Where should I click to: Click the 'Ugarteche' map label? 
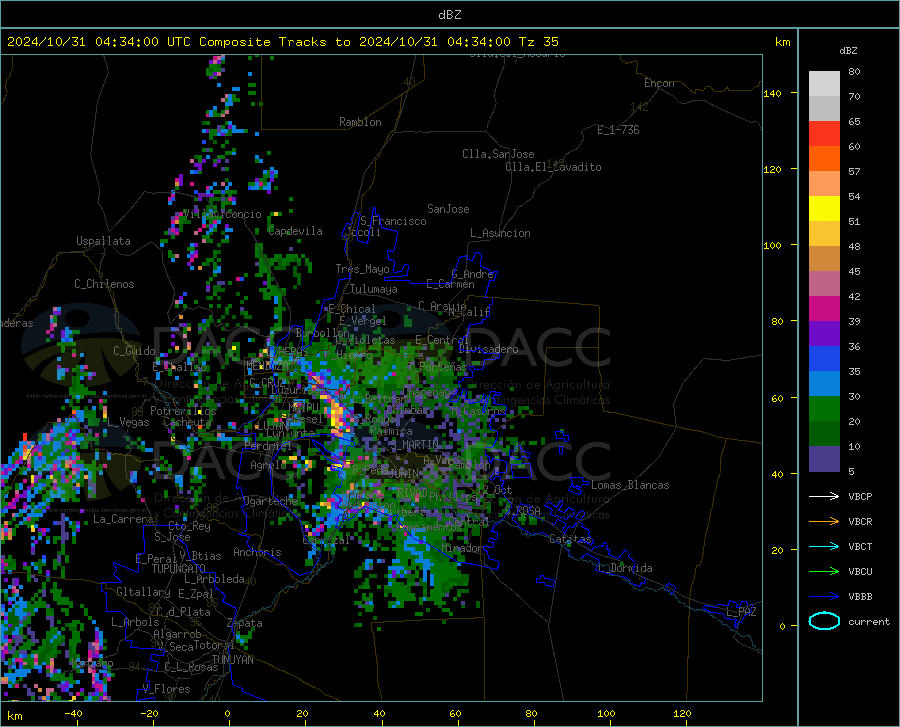(270, 501)
